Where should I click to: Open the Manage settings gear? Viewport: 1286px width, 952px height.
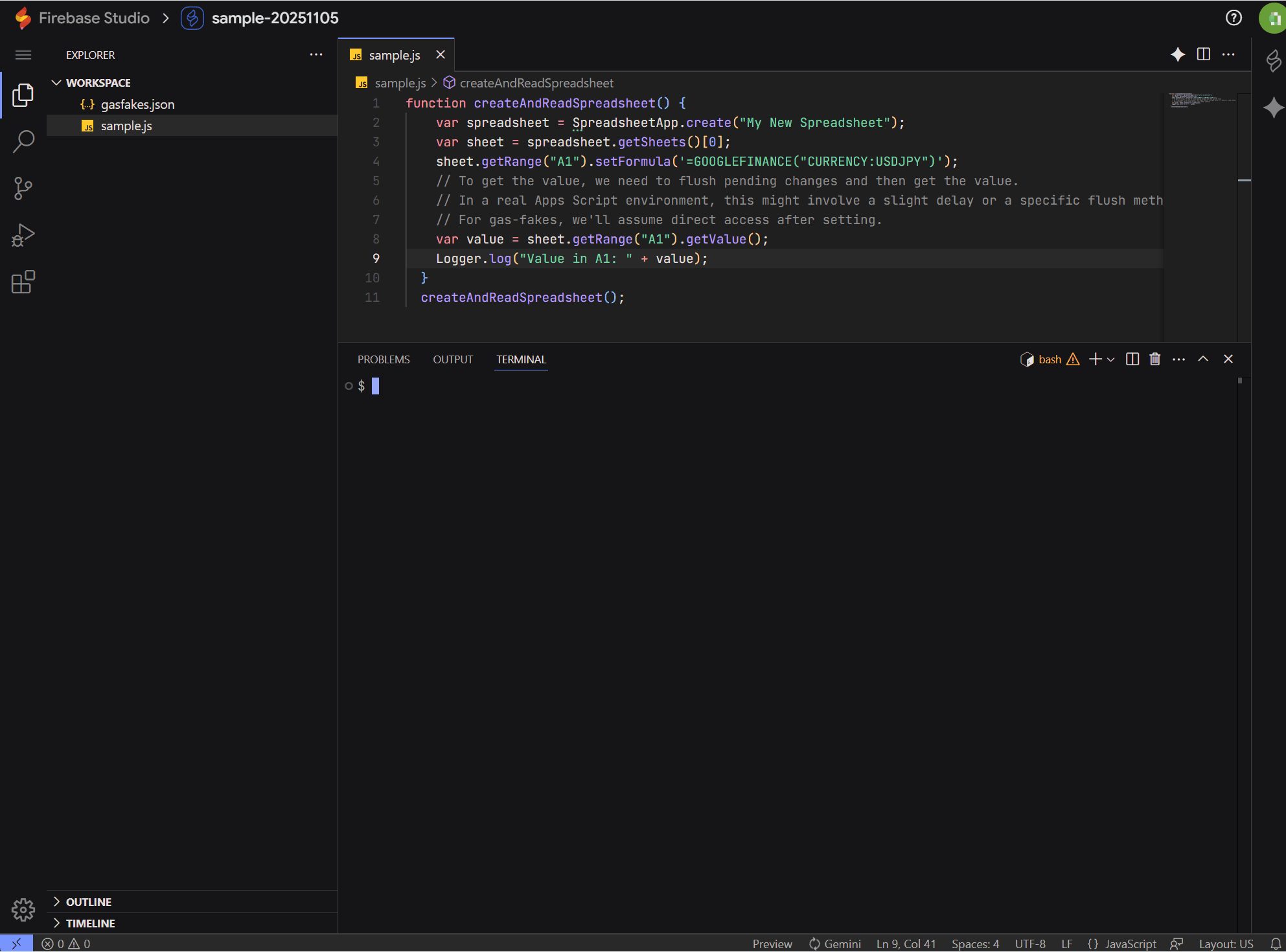(23, 910)
